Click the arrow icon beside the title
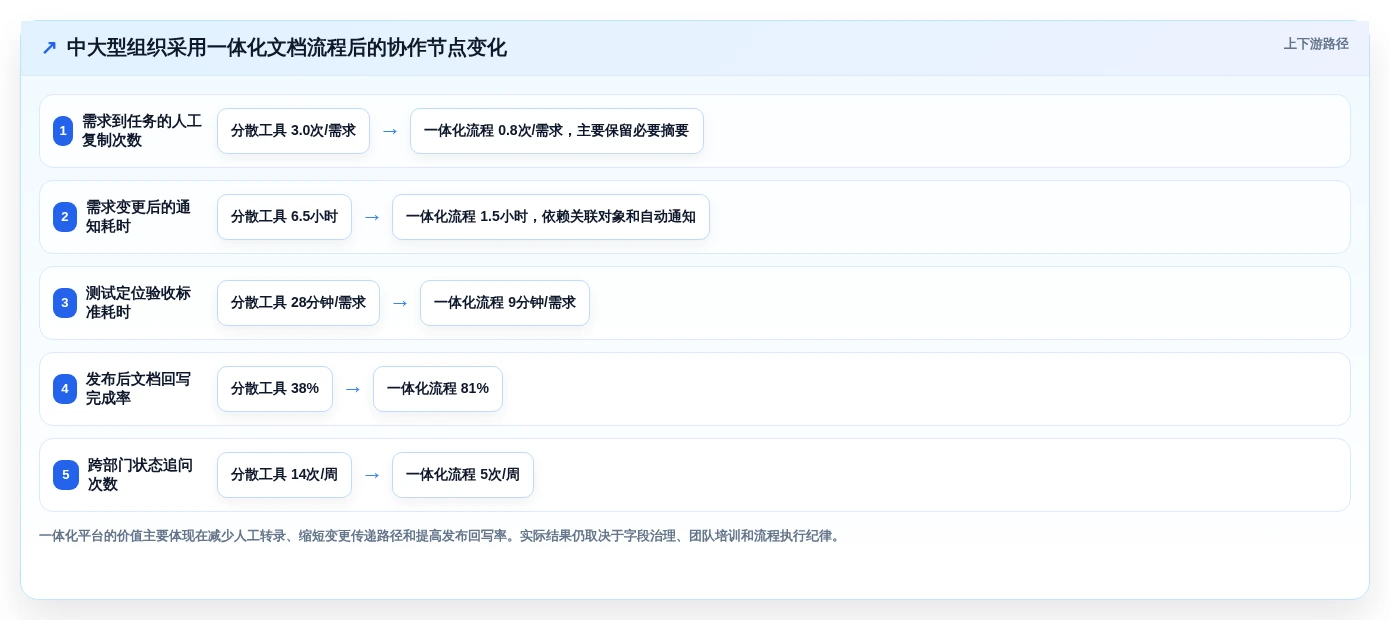 (x=49, y=48)
